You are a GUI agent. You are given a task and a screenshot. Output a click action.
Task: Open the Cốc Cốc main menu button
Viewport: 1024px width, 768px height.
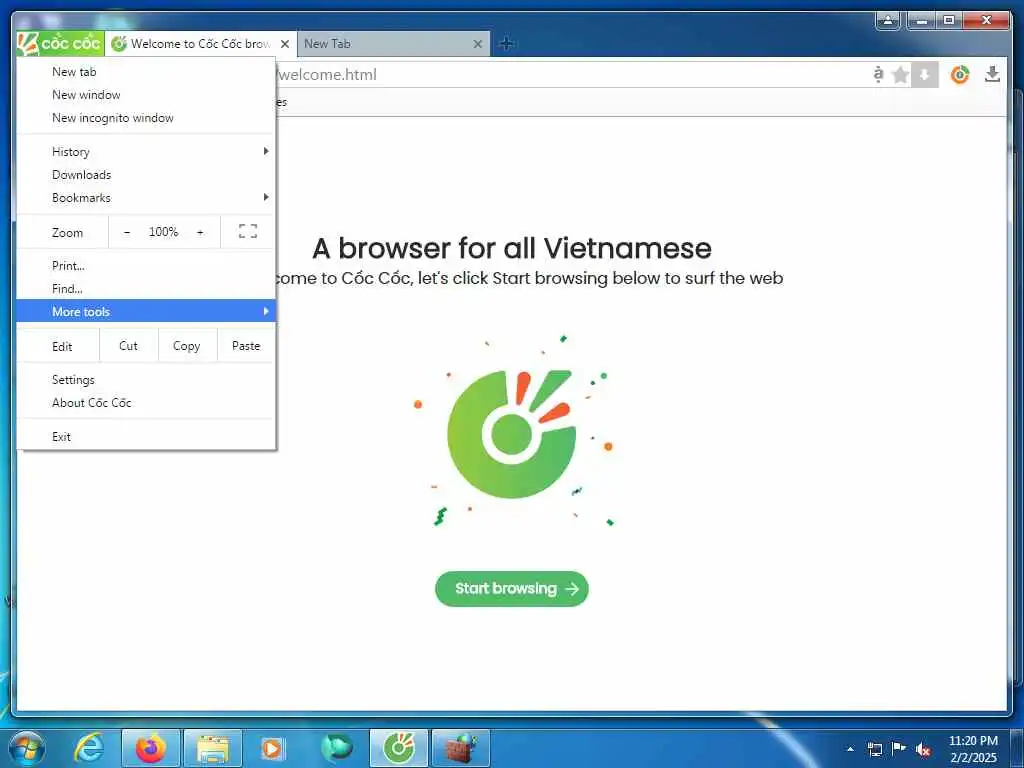click(60, 44)
